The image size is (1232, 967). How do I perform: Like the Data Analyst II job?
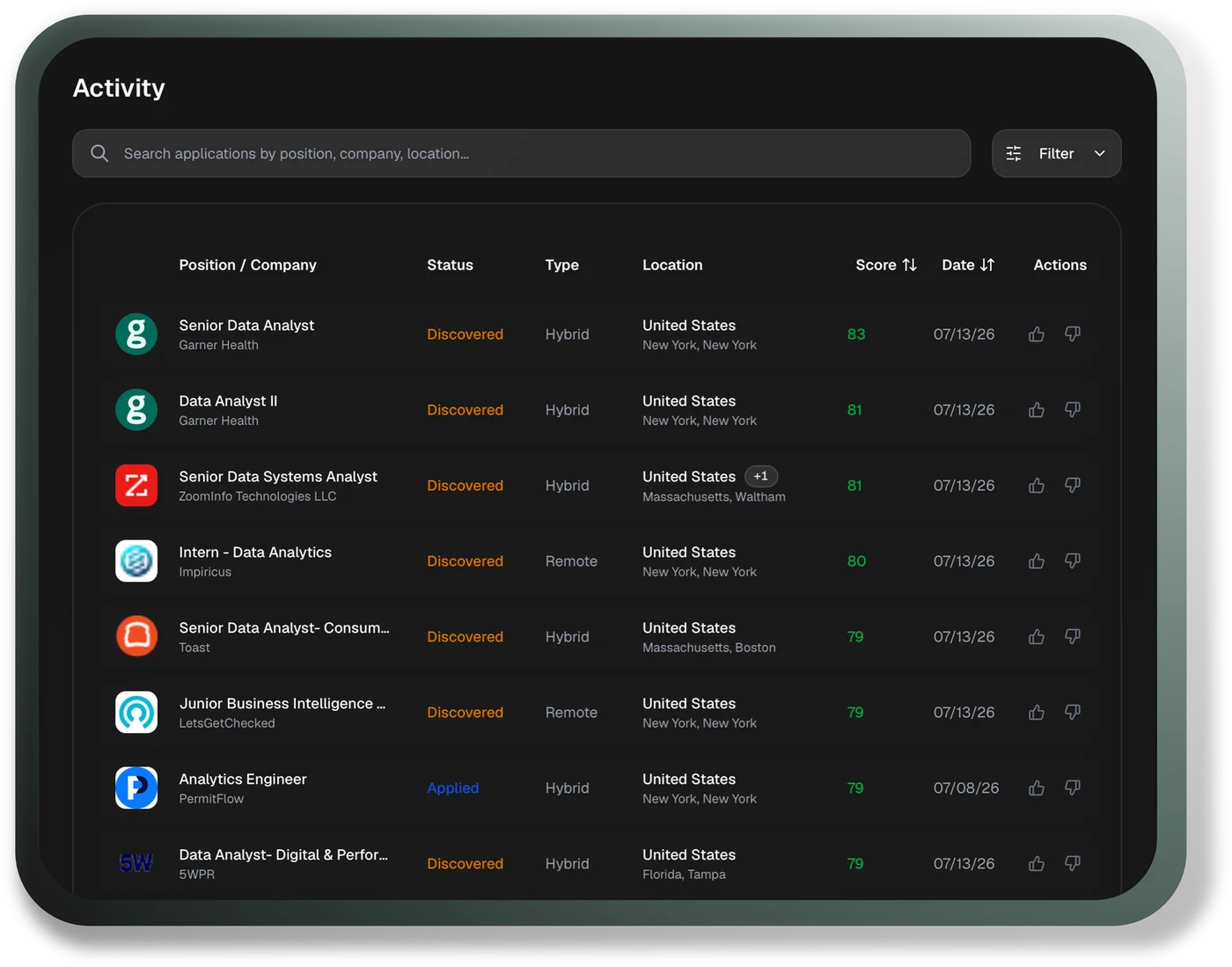click(x=1037, y=410)
